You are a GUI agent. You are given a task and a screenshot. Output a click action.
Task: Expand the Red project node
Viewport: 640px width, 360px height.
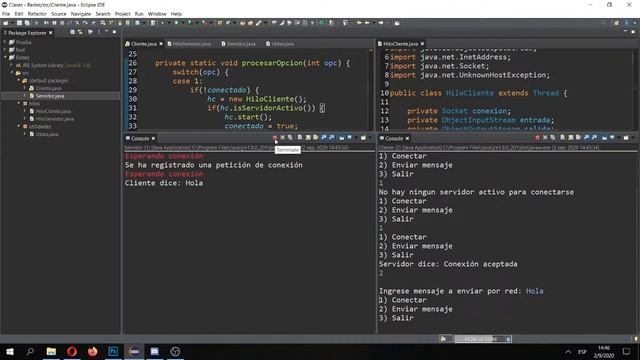click(x=5, y=50)
